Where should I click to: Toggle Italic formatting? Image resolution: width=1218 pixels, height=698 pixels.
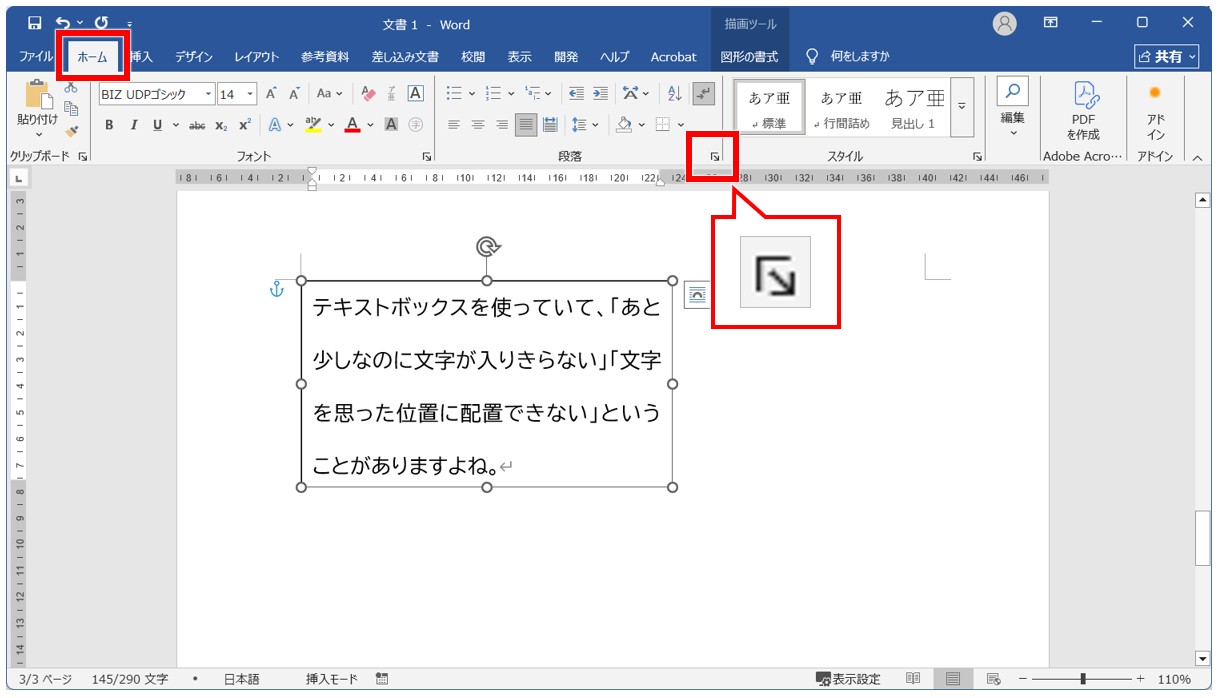click(133, 125)
